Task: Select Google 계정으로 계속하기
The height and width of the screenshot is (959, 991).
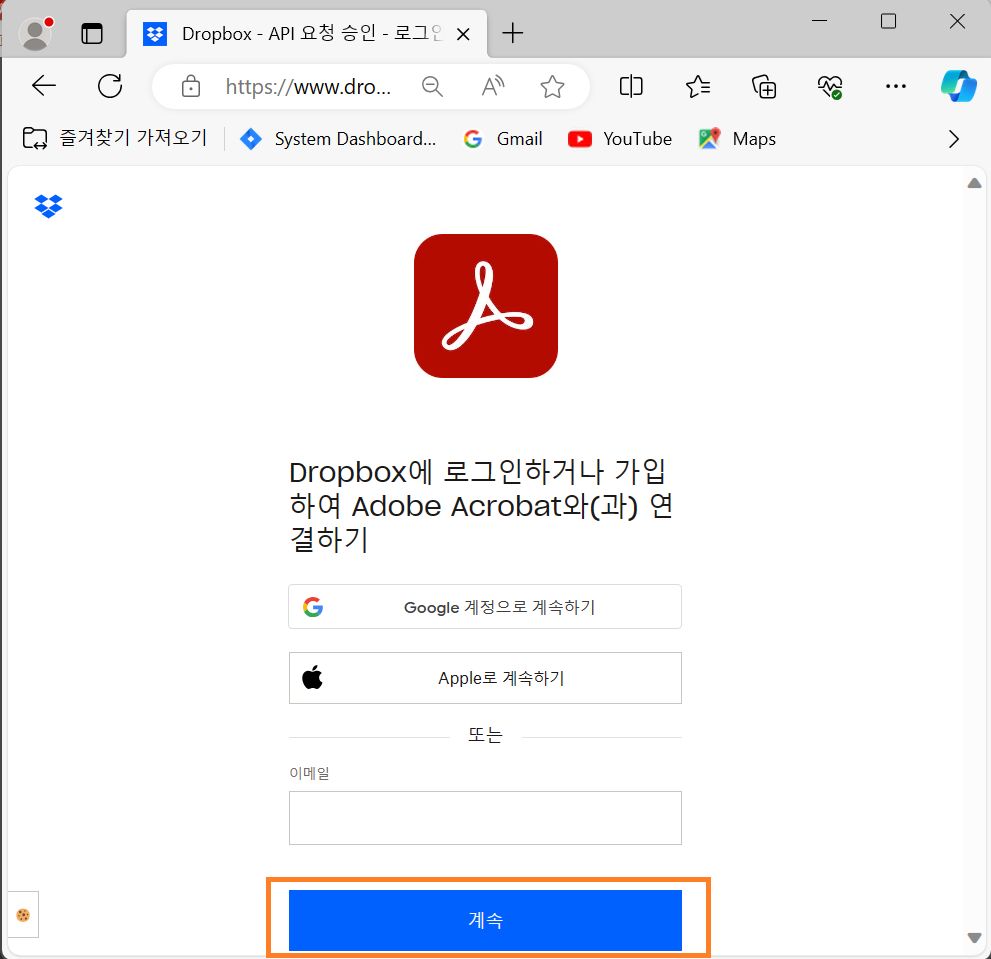Action: click(485, 606)
